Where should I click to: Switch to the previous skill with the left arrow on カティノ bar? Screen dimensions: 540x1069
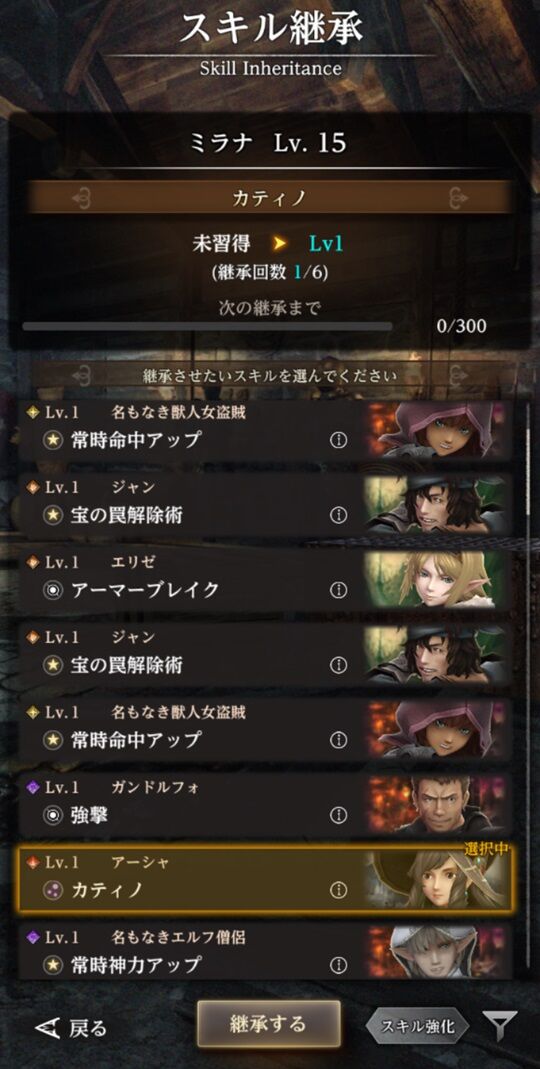[82, 198]
